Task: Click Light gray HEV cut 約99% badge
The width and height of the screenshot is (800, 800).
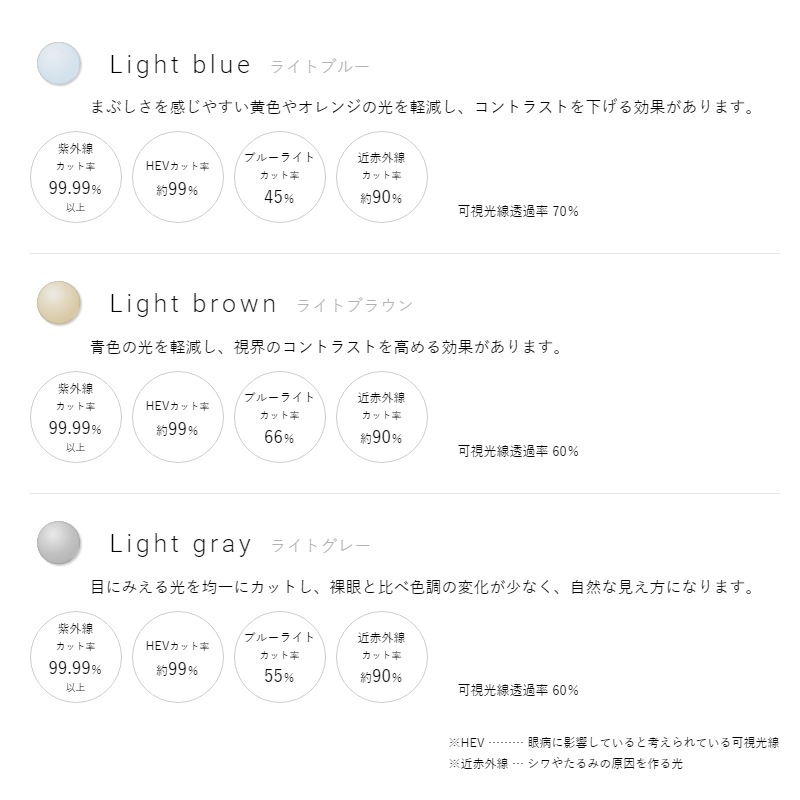Action: 178,657
